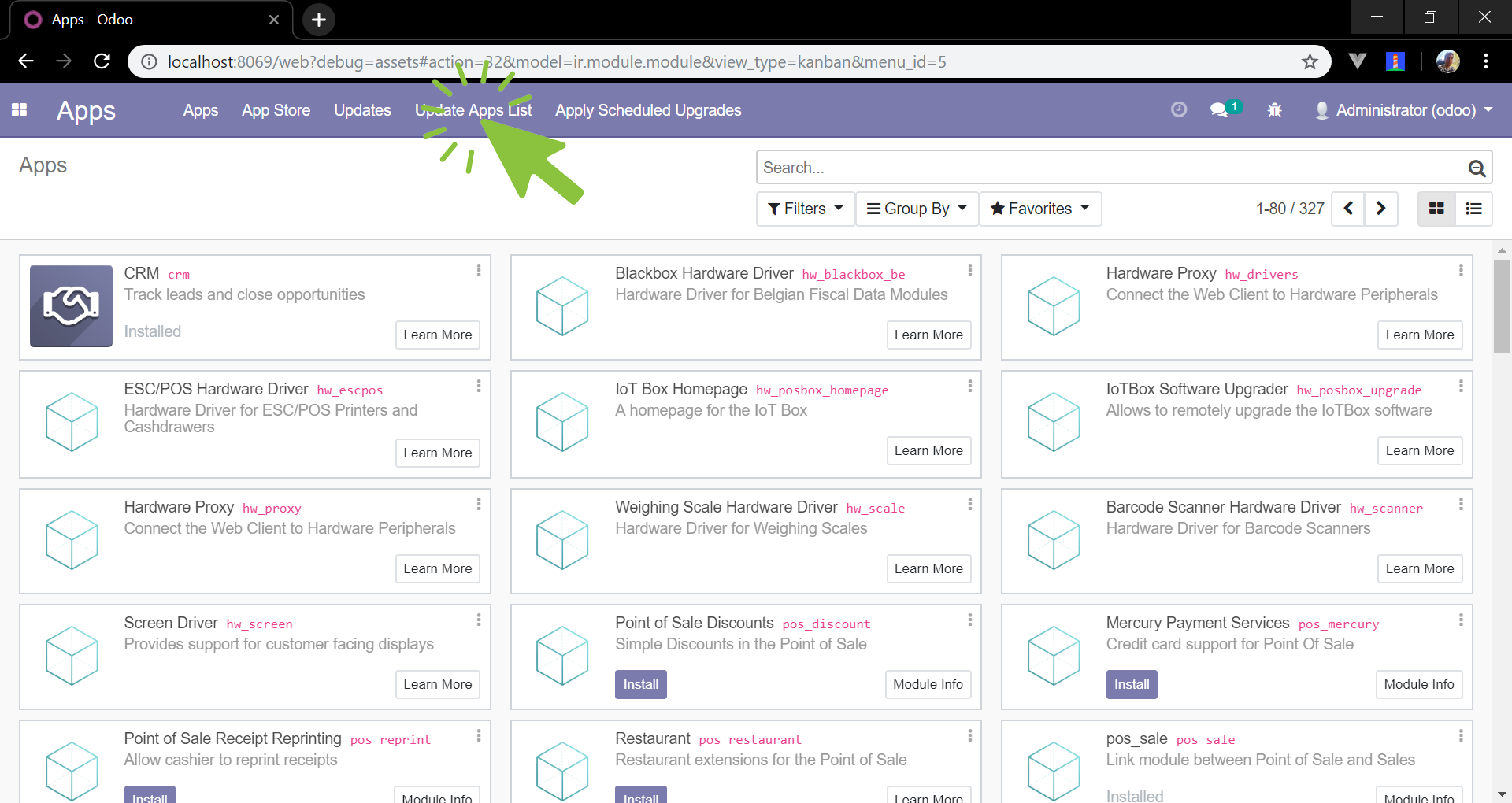Open the Administrator (odoo) user menu
1512x803 pixels.
1404,110
